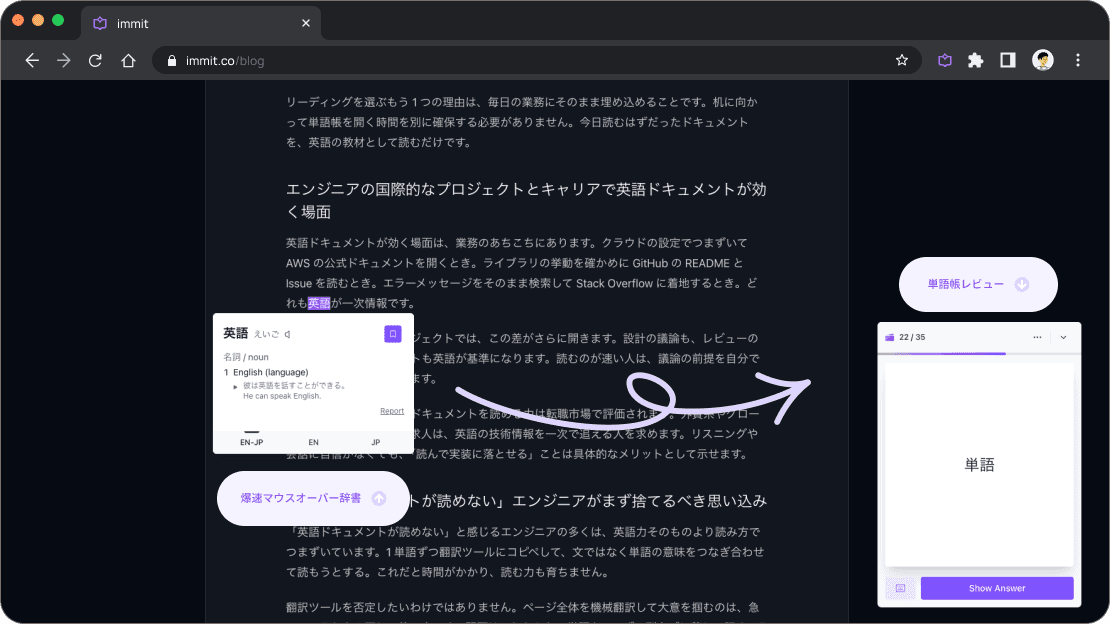The width and height of the screenshot is (1110, 624).
Task: Play pronunciation audio for えいご
Action: point(287,334)
